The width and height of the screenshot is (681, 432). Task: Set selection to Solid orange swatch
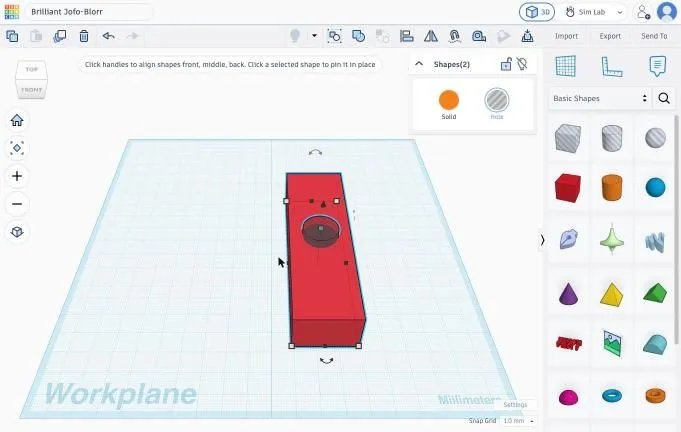pyautogui.click(x=449, y=100)
